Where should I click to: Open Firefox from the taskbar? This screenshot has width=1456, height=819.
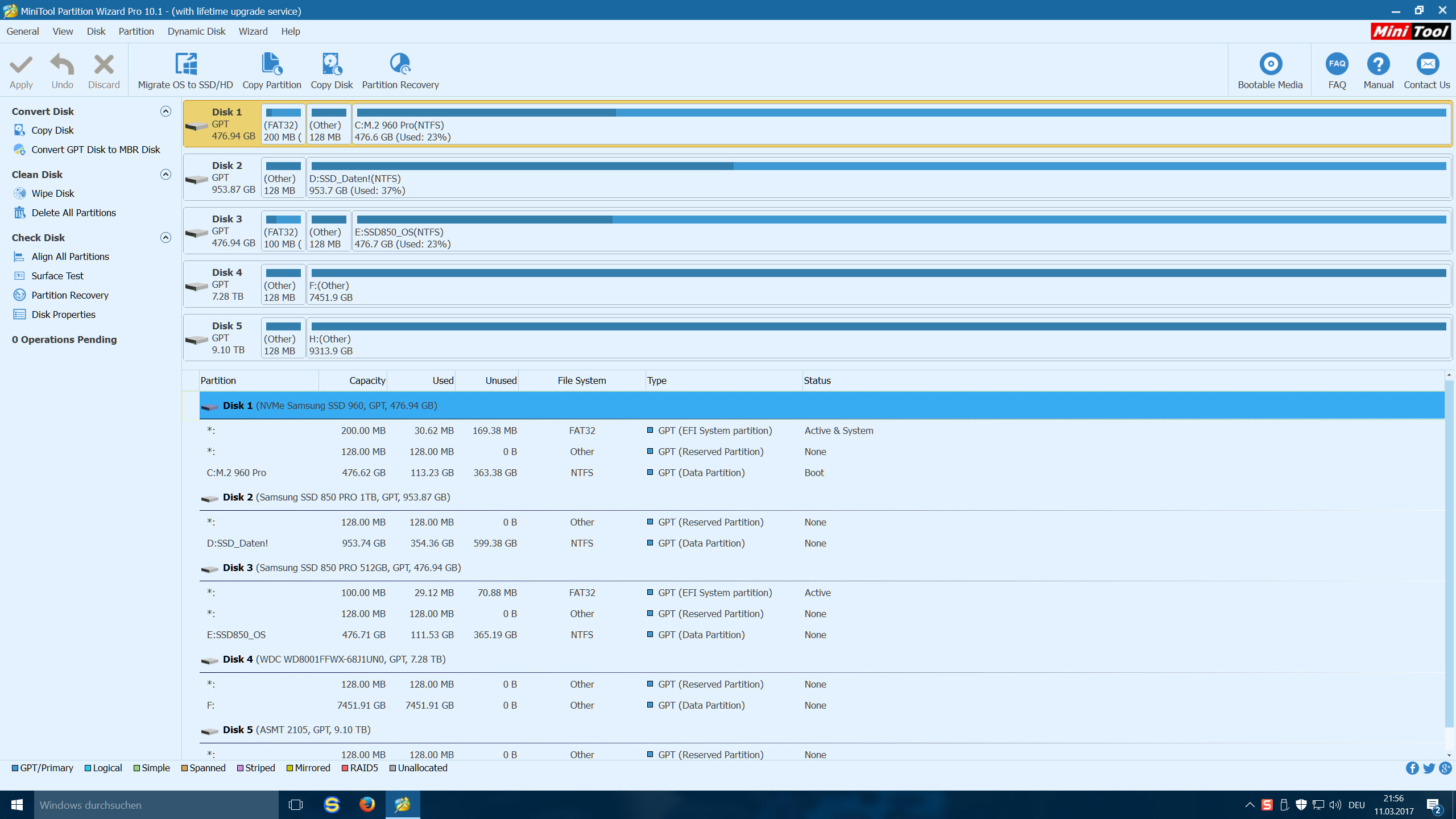click(367, 804)
